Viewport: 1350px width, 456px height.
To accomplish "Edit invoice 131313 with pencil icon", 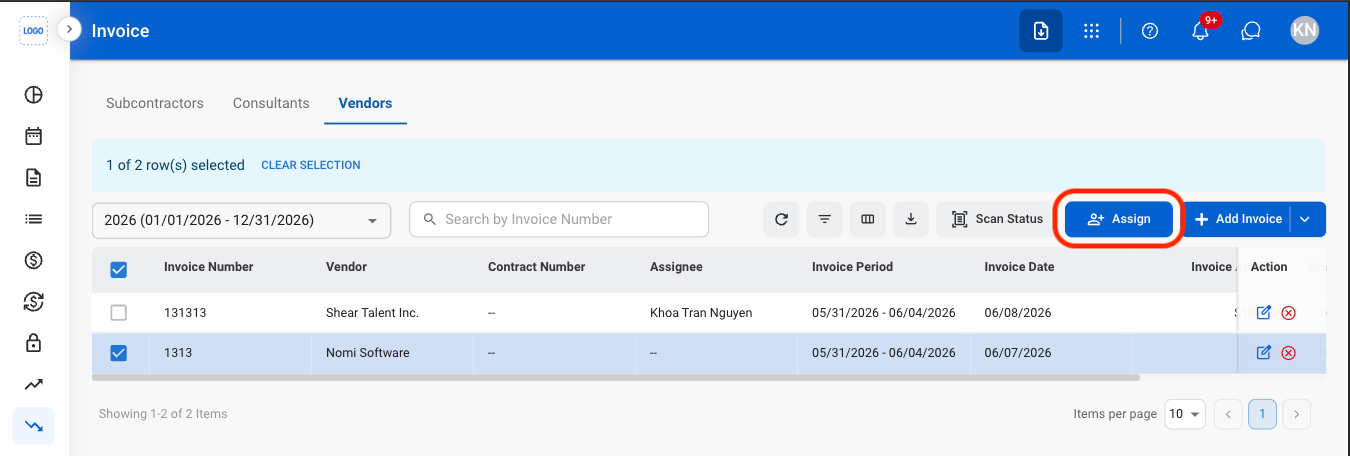I will tap(1263, 313).
